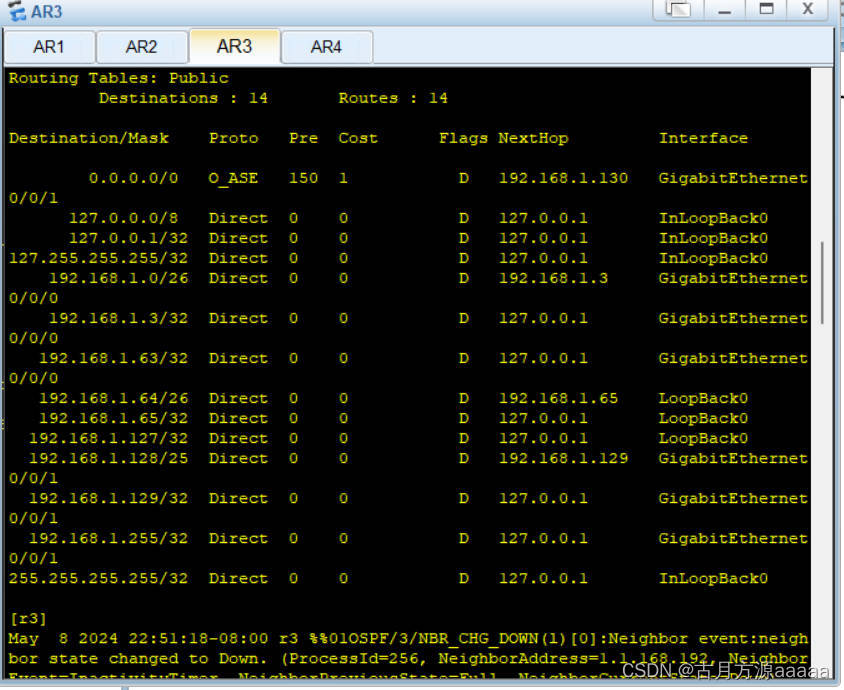Click the Proto column header
Viewport: 844px width, 690px height.
[234, 138]
